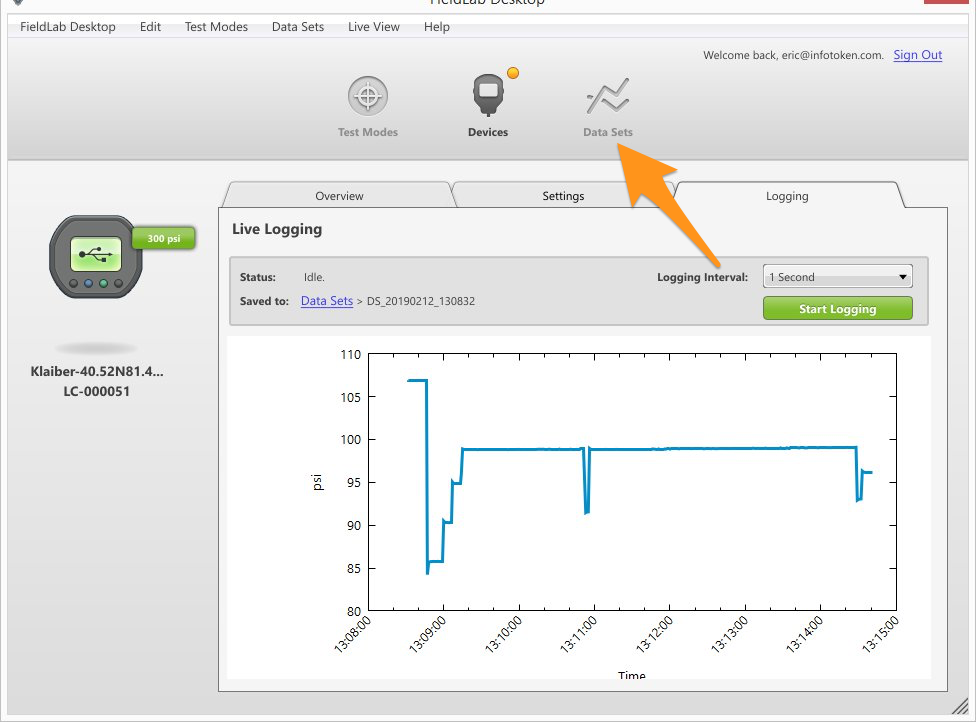Open the Test Modes menu
Viewport: 976px width, 722px height.
(x=216, y=27)
